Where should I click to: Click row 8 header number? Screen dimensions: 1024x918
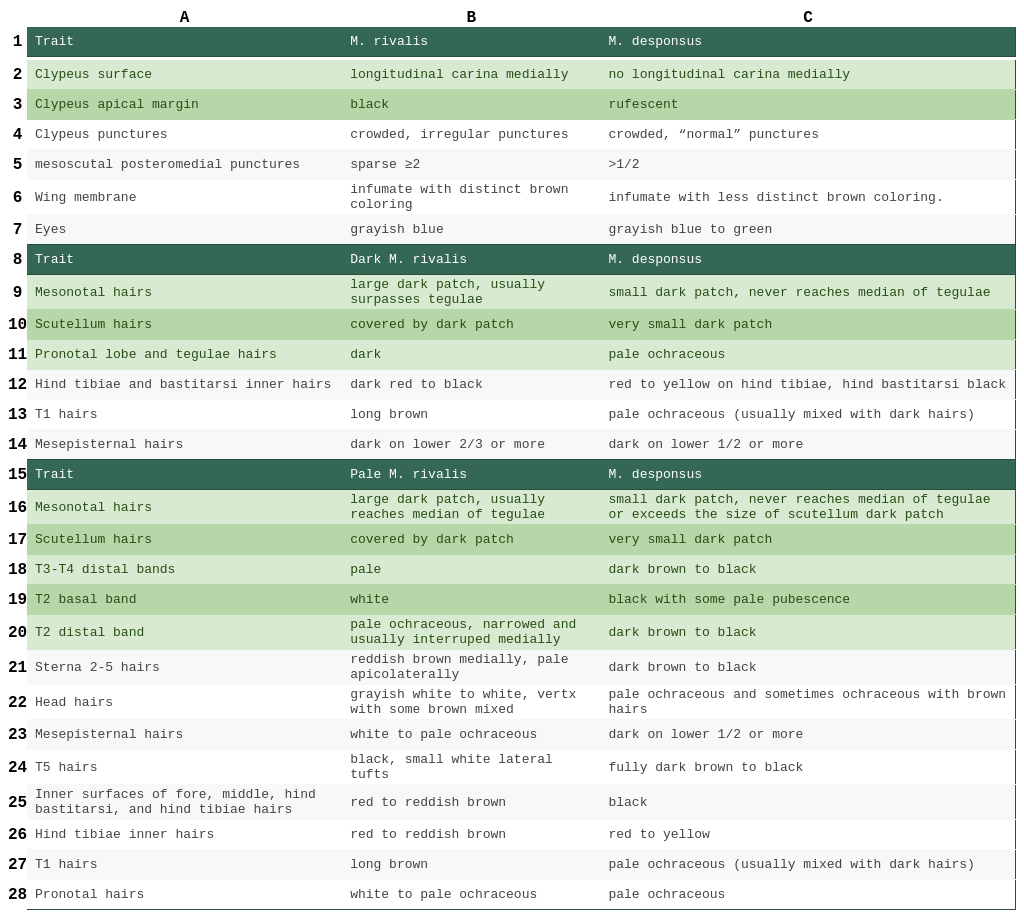tap(17, 260)
